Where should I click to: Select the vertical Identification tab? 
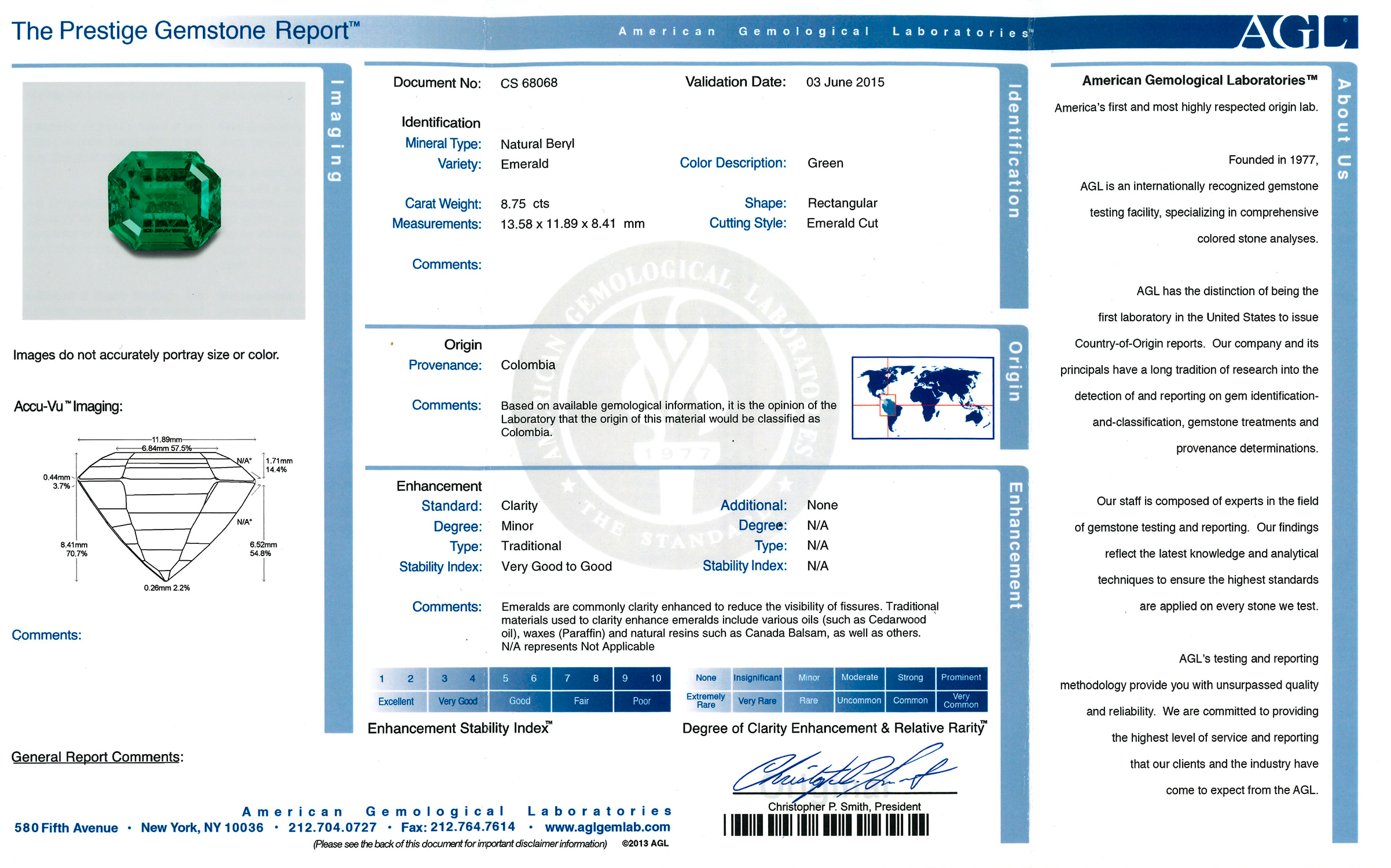coord(1014,152)
